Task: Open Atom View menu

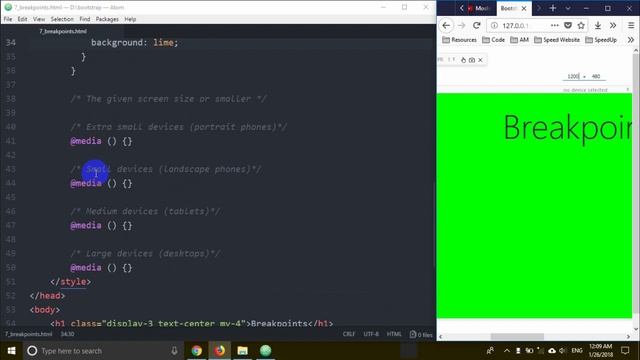Action: pos(39,19)
